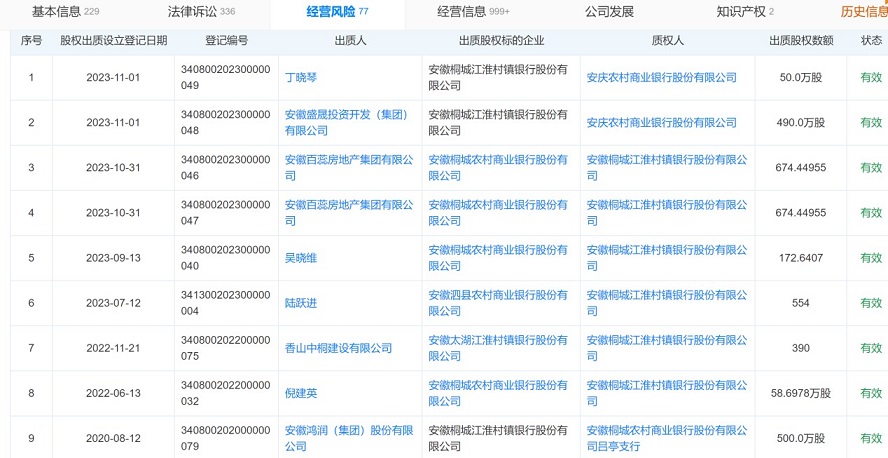Image resolution: width=888 pixels, height=458 pixels.
Task: Select registration number 341300202300000004
Action: (x=225, y=303)
